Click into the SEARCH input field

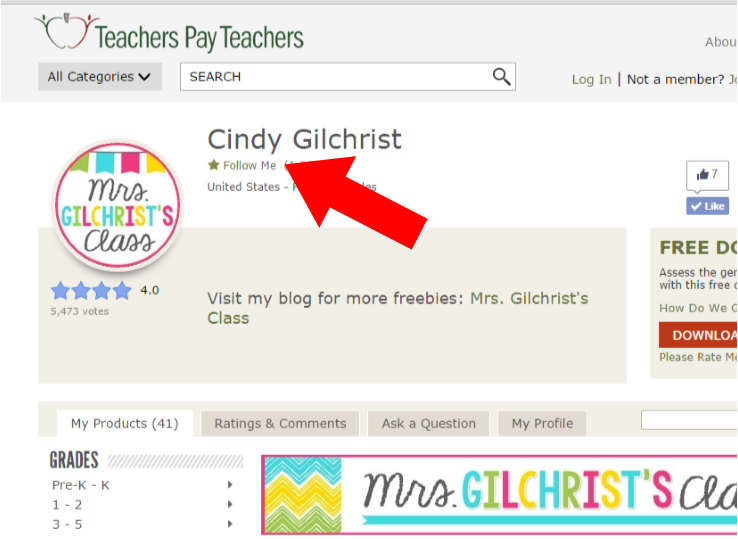pos(337,77)
